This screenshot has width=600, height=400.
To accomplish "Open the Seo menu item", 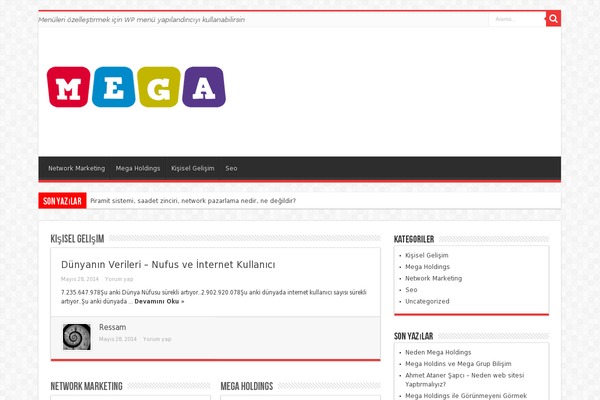I will coord(231,168).
